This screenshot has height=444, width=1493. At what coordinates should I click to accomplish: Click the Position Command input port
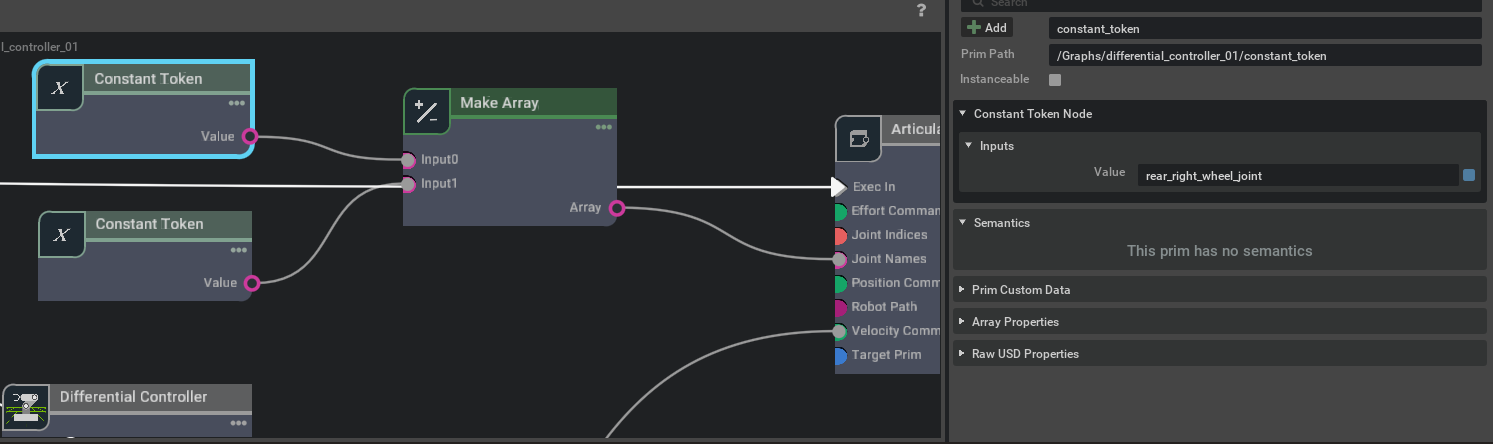[840, 283]
